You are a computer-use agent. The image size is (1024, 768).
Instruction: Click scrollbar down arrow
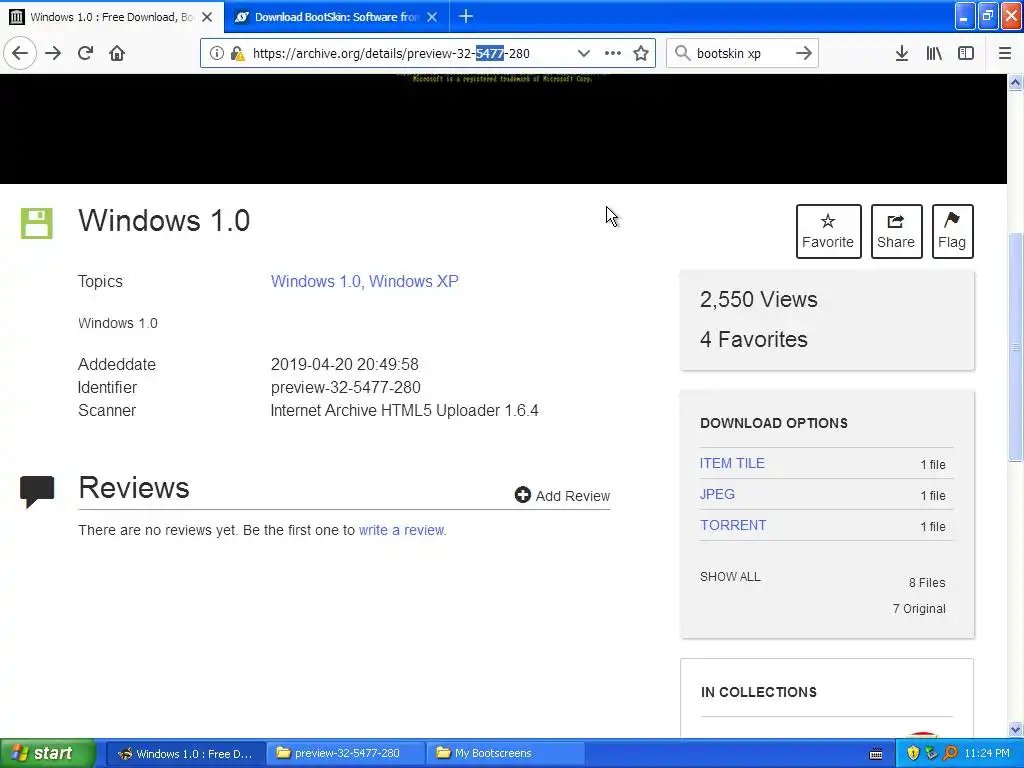coord(1016,729)
